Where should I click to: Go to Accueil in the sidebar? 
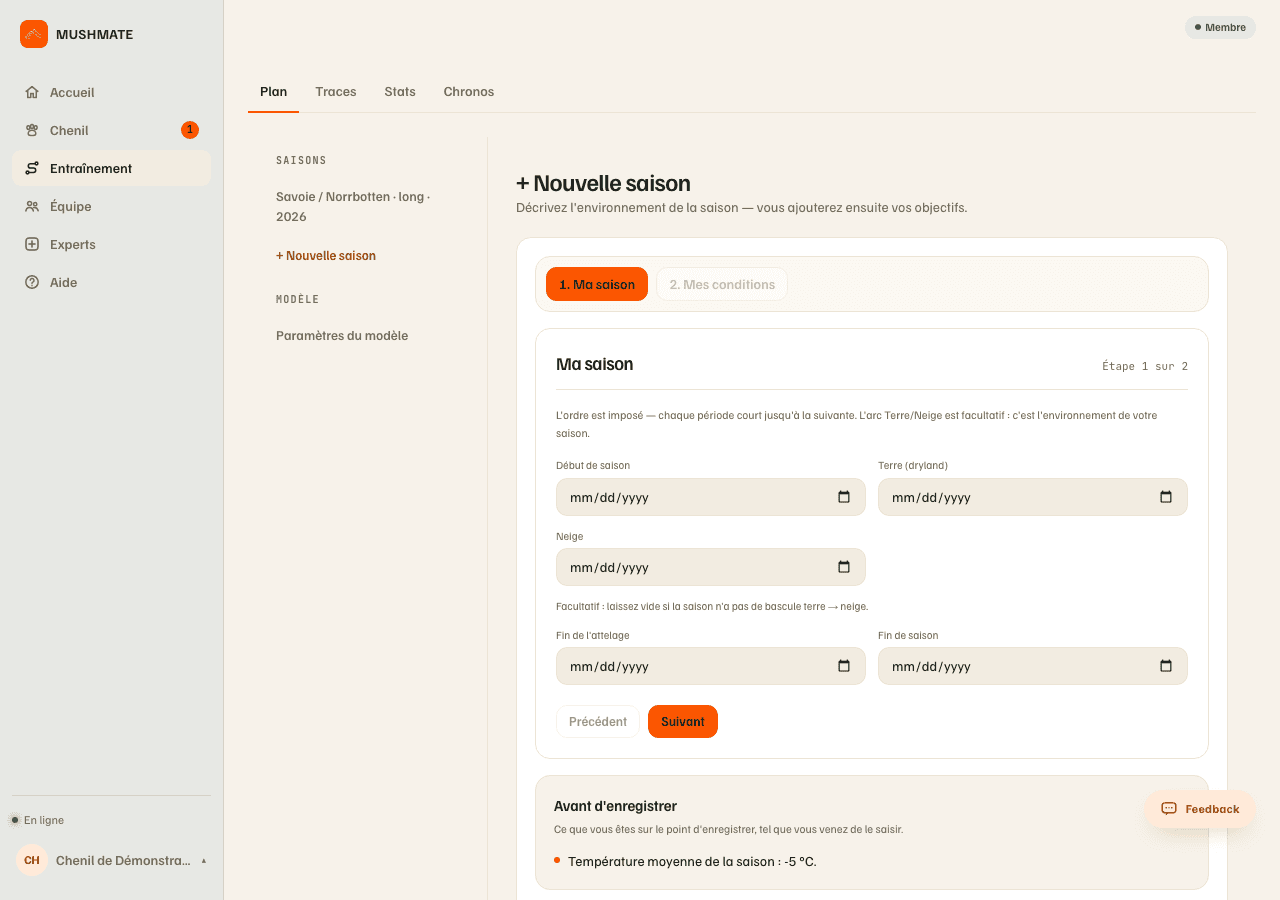[111, 92]
